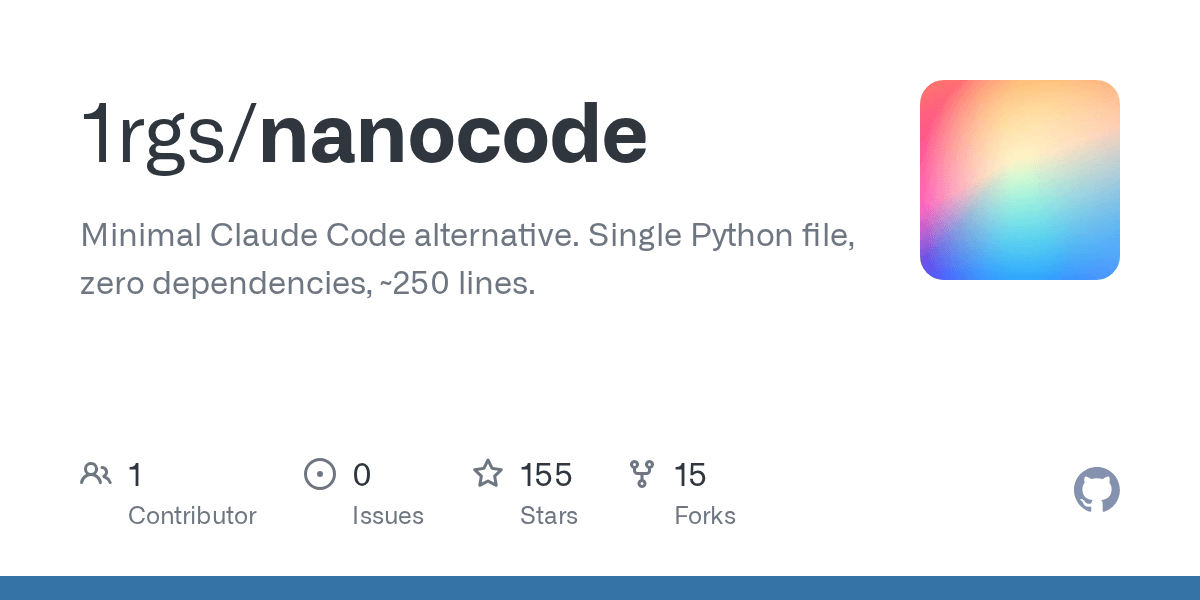Image resolution: width=1200 pixels, height=600 pixels.
Task: Click the blue language bar at bottom
Action: (600, 588)
